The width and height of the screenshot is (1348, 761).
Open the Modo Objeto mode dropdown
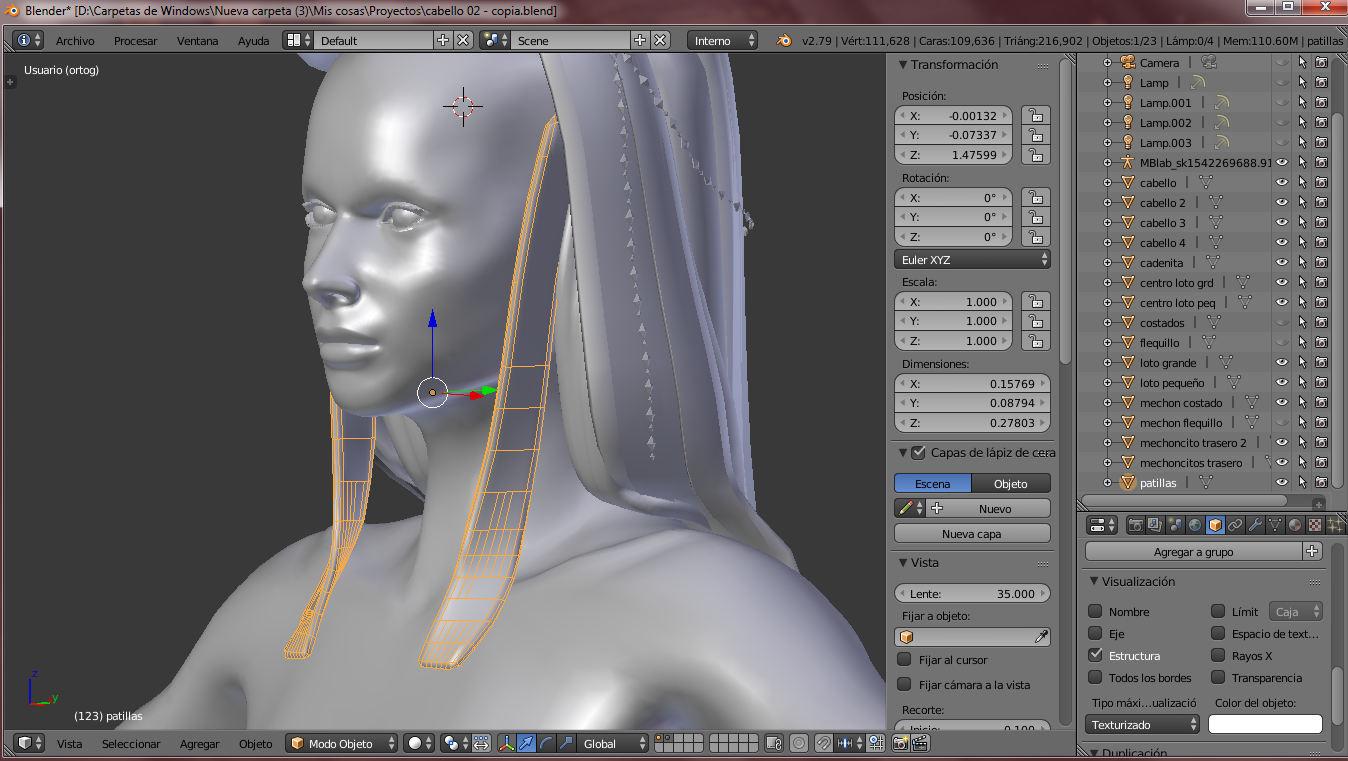coord(342,743)
